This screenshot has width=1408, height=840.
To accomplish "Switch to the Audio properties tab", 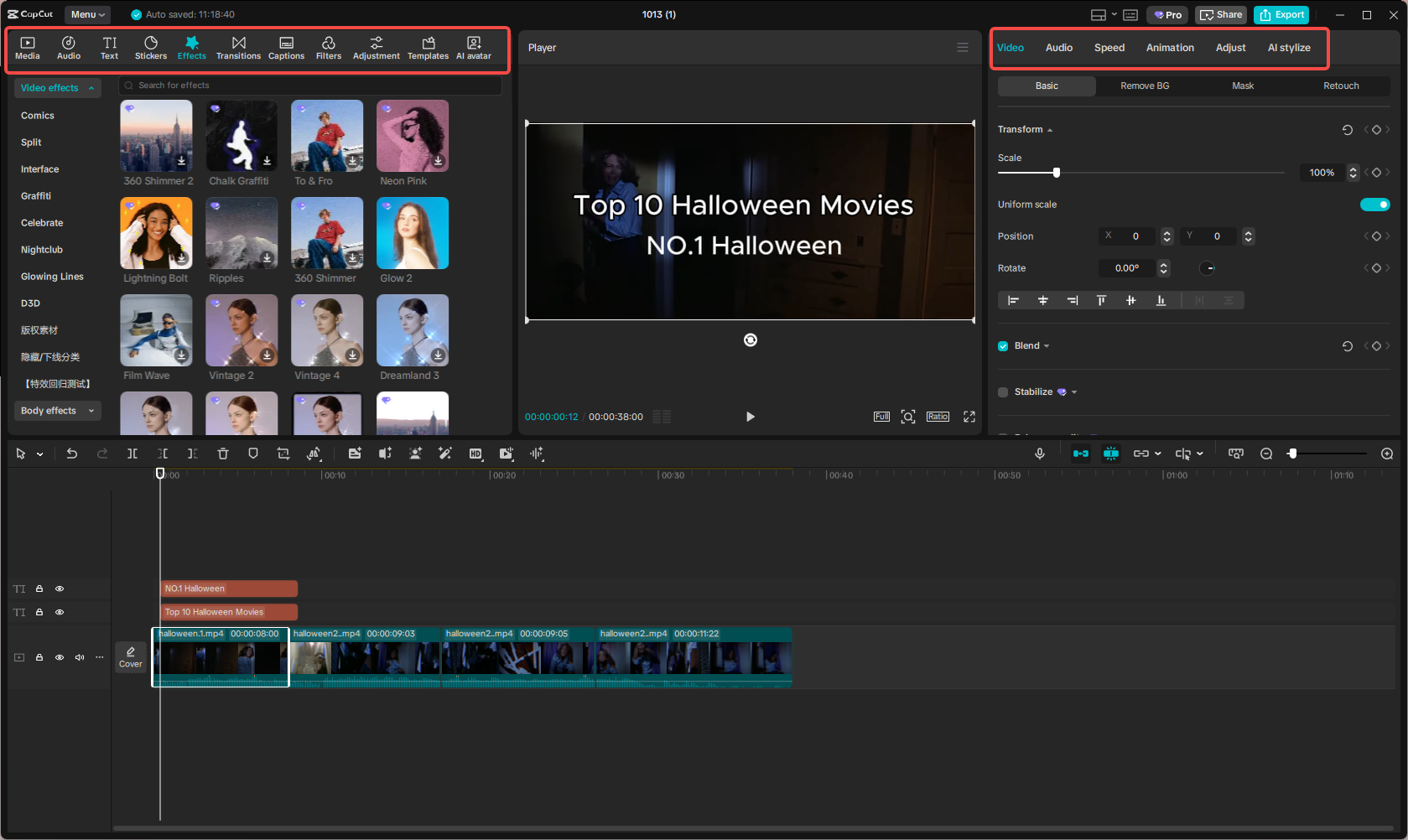I will point(1059,48).
